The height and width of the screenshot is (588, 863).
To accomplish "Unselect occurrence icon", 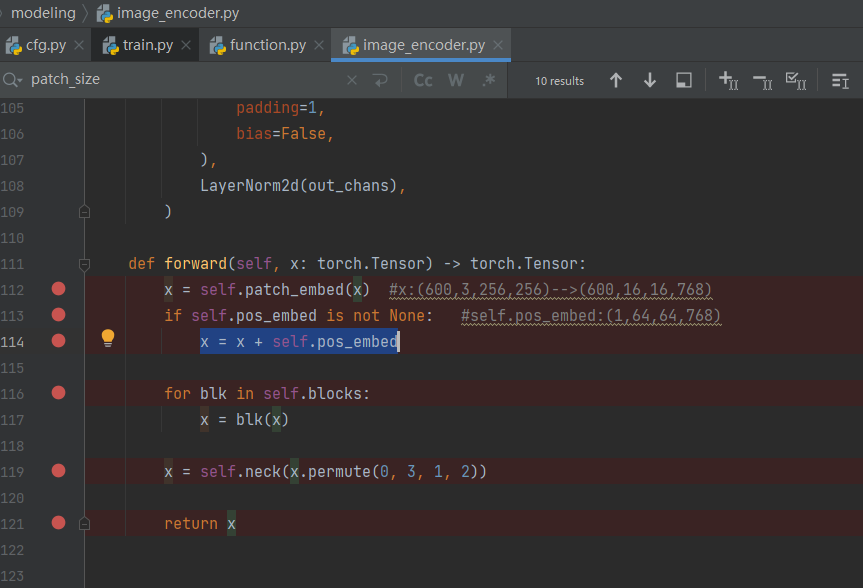I will (762, 82).
